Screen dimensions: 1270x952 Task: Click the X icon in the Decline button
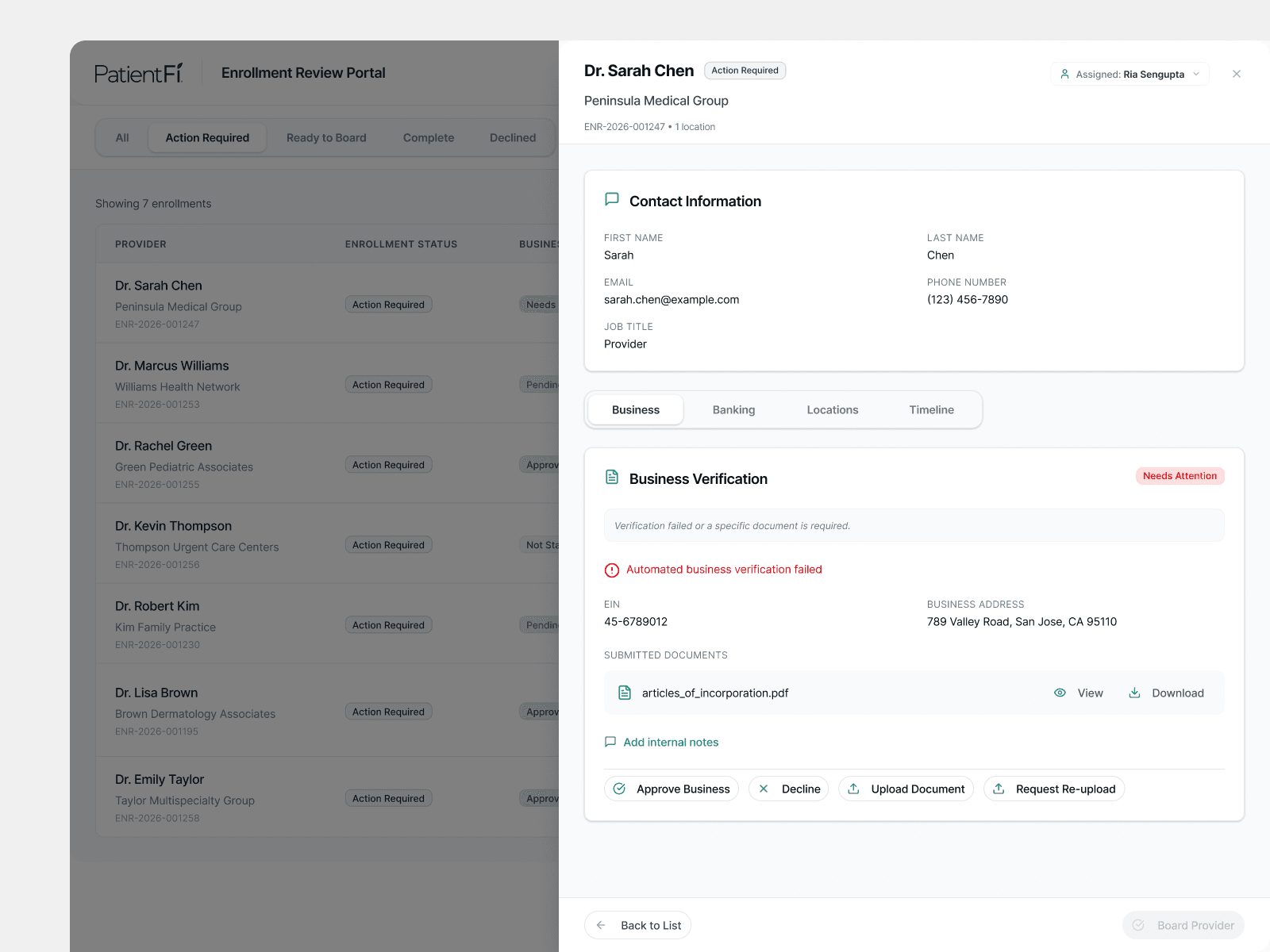pyautogui.click(x=764, y=789)
